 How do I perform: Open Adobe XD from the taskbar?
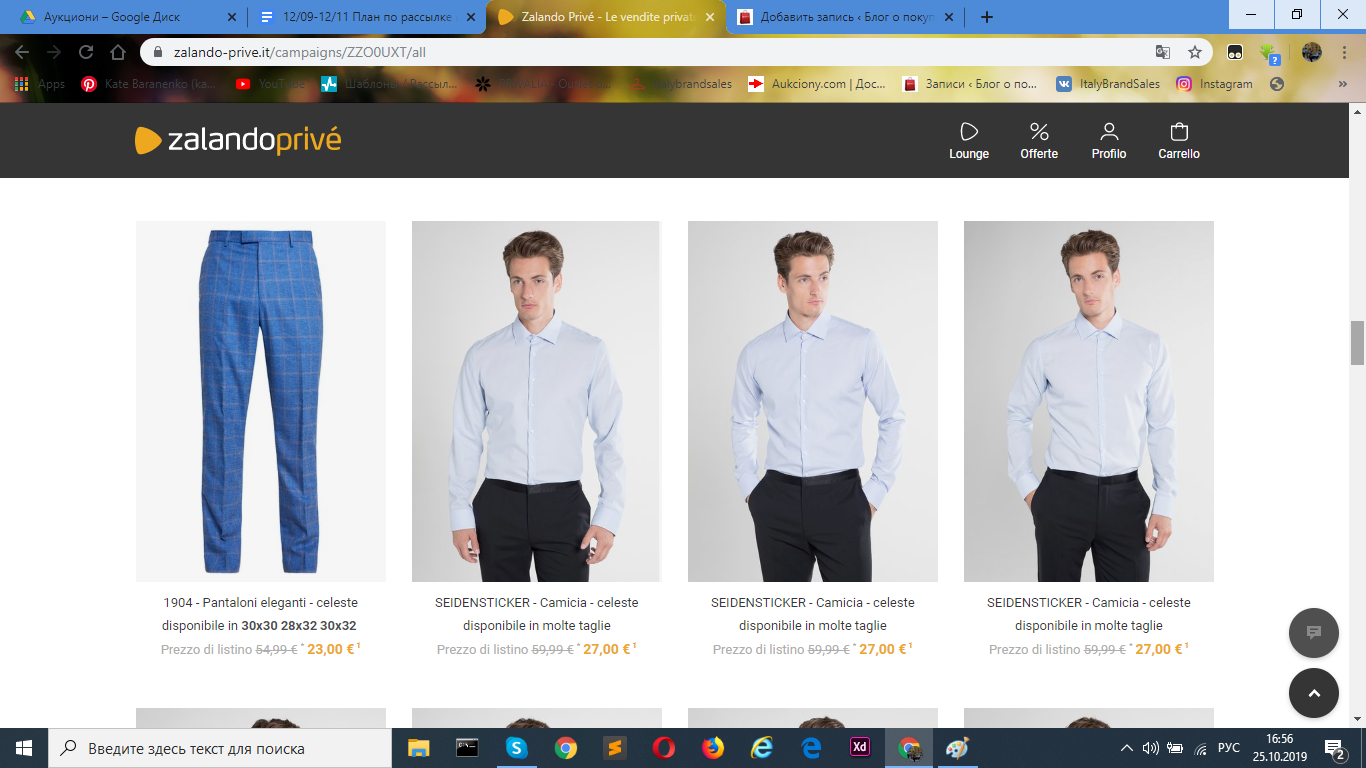click(x=859, y=748)
